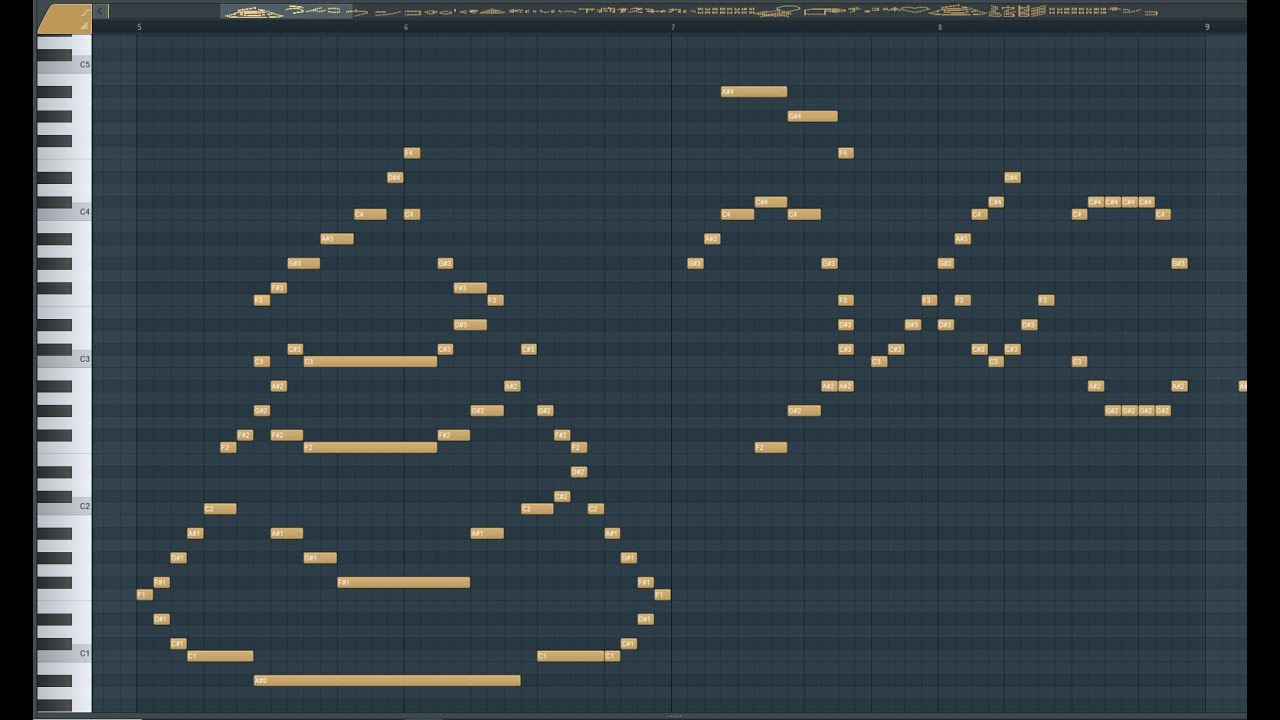Click bar 8 on the timeline ruler
The height and width of the screenshot is (720, 1280).
(x=940, y=27)
